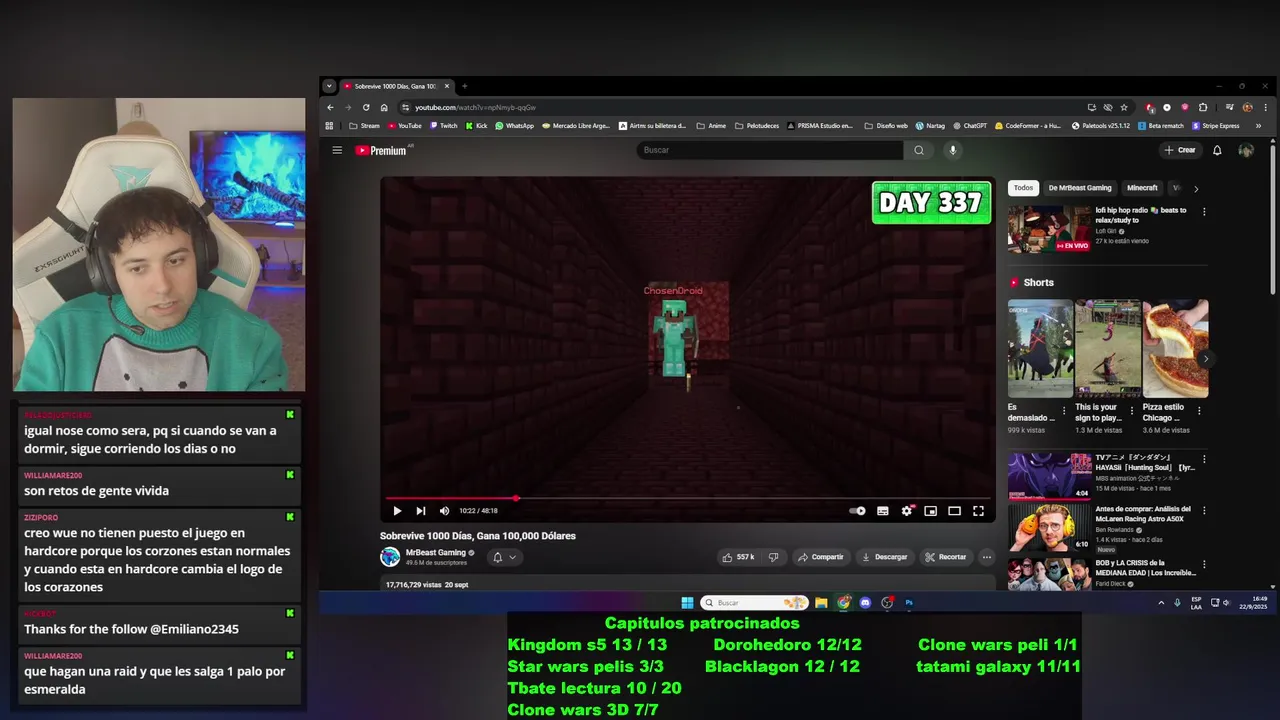Open the Kick bookmark
The image size is (1280, 720).
(x=476, y=126)
